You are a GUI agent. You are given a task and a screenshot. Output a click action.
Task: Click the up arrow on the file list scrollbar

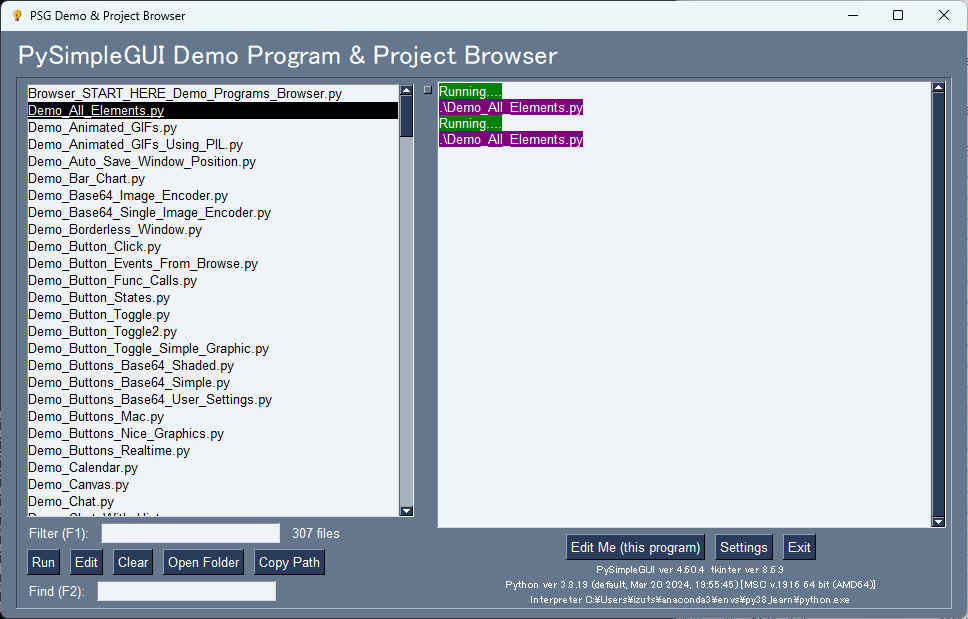click(x=405, y=89)
